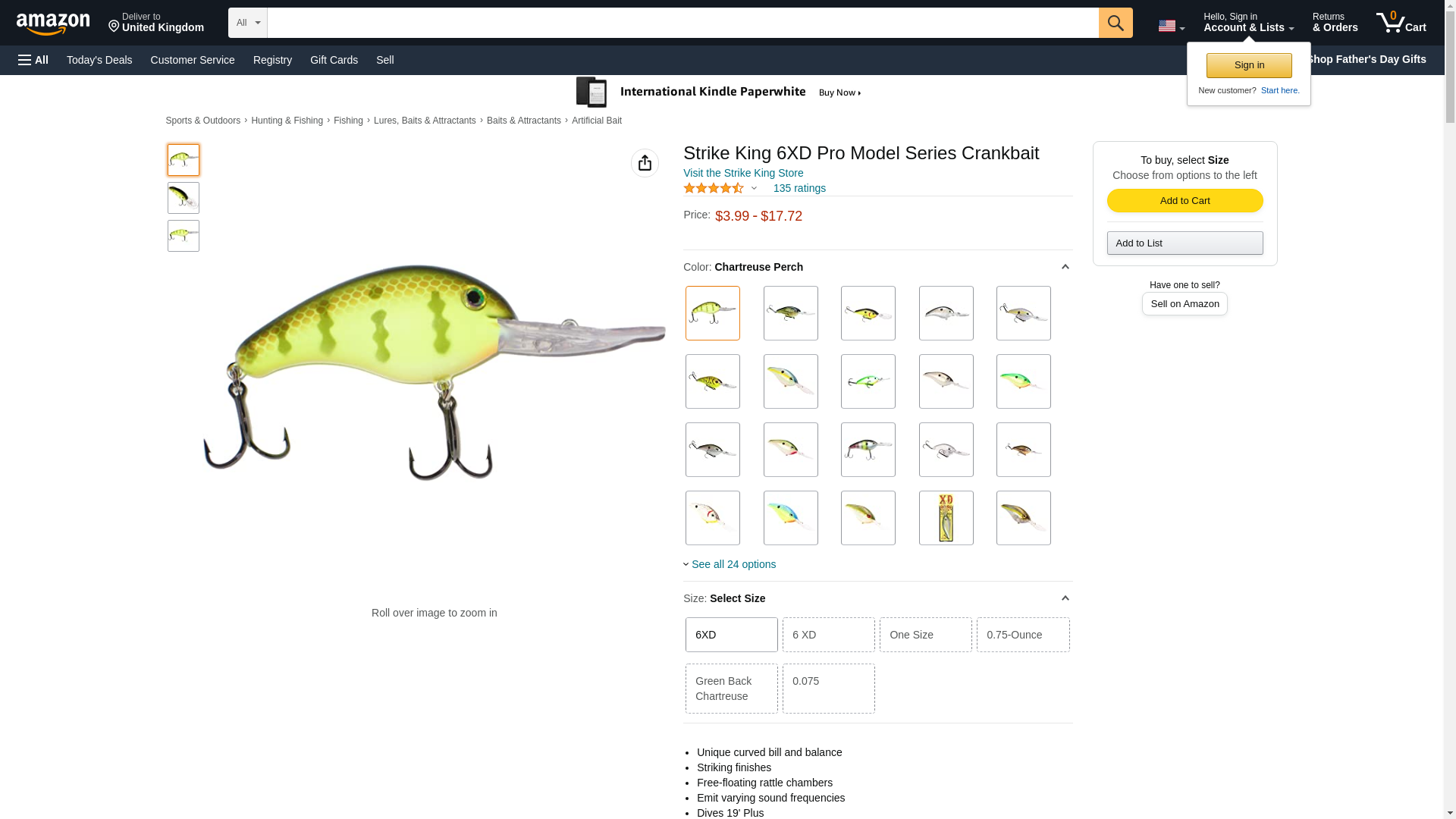Open the All hamburger menu
Image resolution: width=1456 pixels, height=819 pixels.
(x=33, y=60)
